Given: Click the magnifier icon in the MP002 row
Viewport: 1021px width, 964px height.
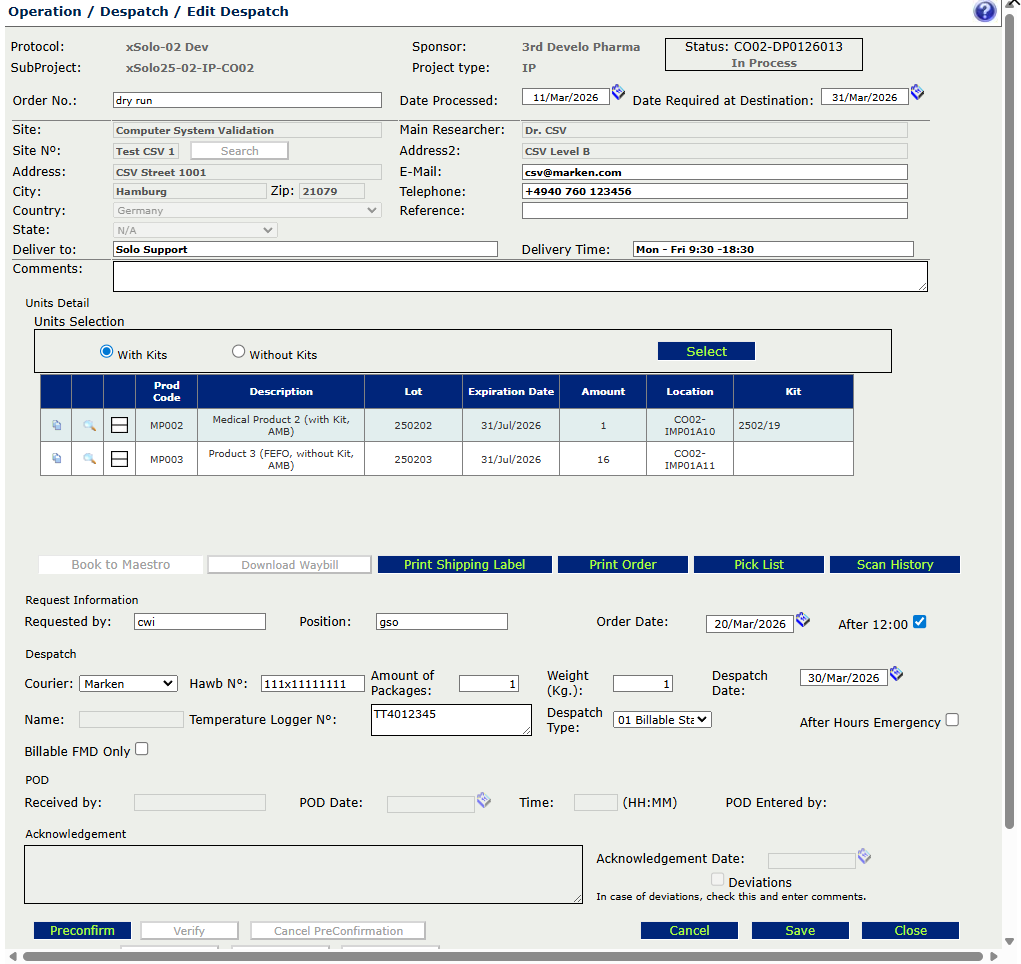Looking at the screenshot, I should [89, 426].
